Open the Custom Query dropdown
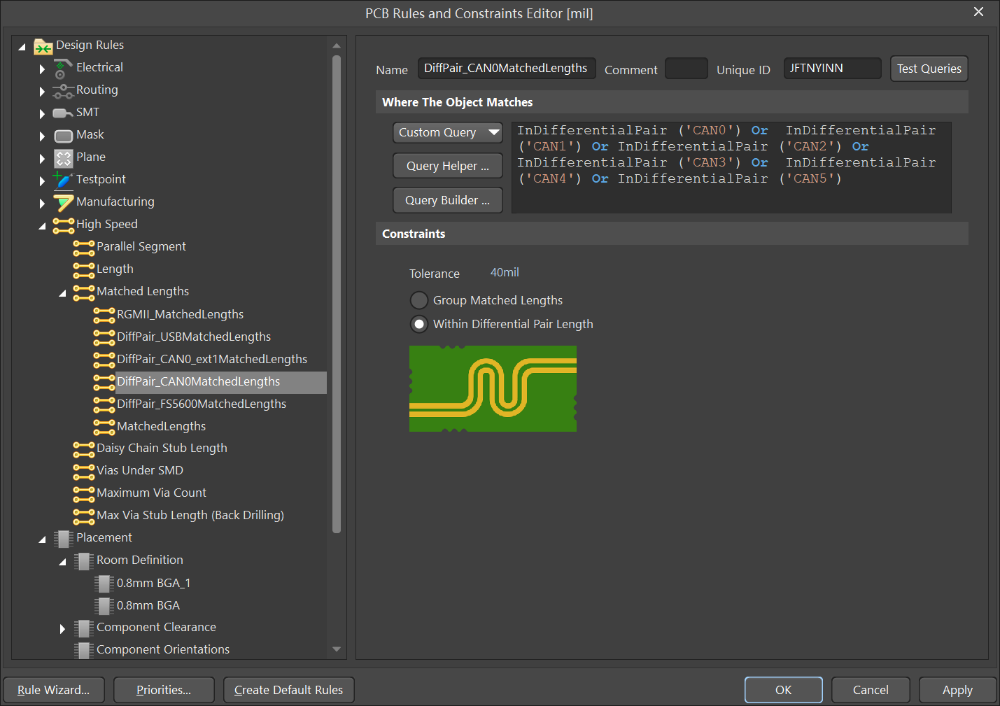 [447, 132]
